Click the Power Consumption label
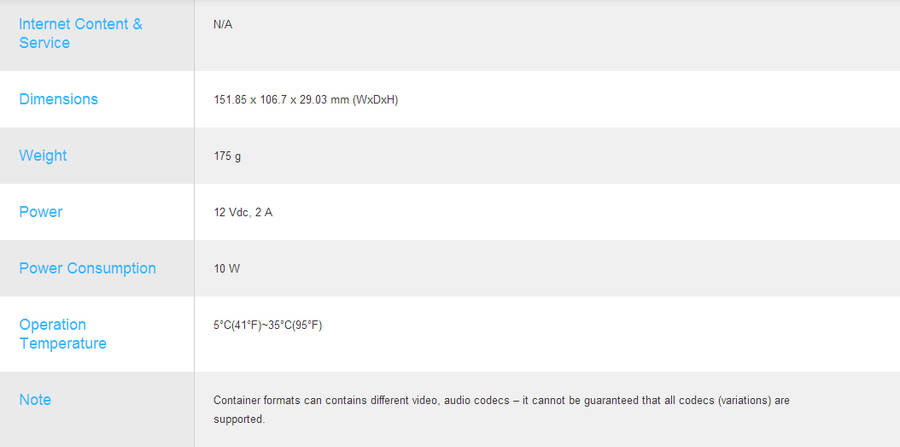The height and width of the screenshot is (447, 900). click(87, 268)
